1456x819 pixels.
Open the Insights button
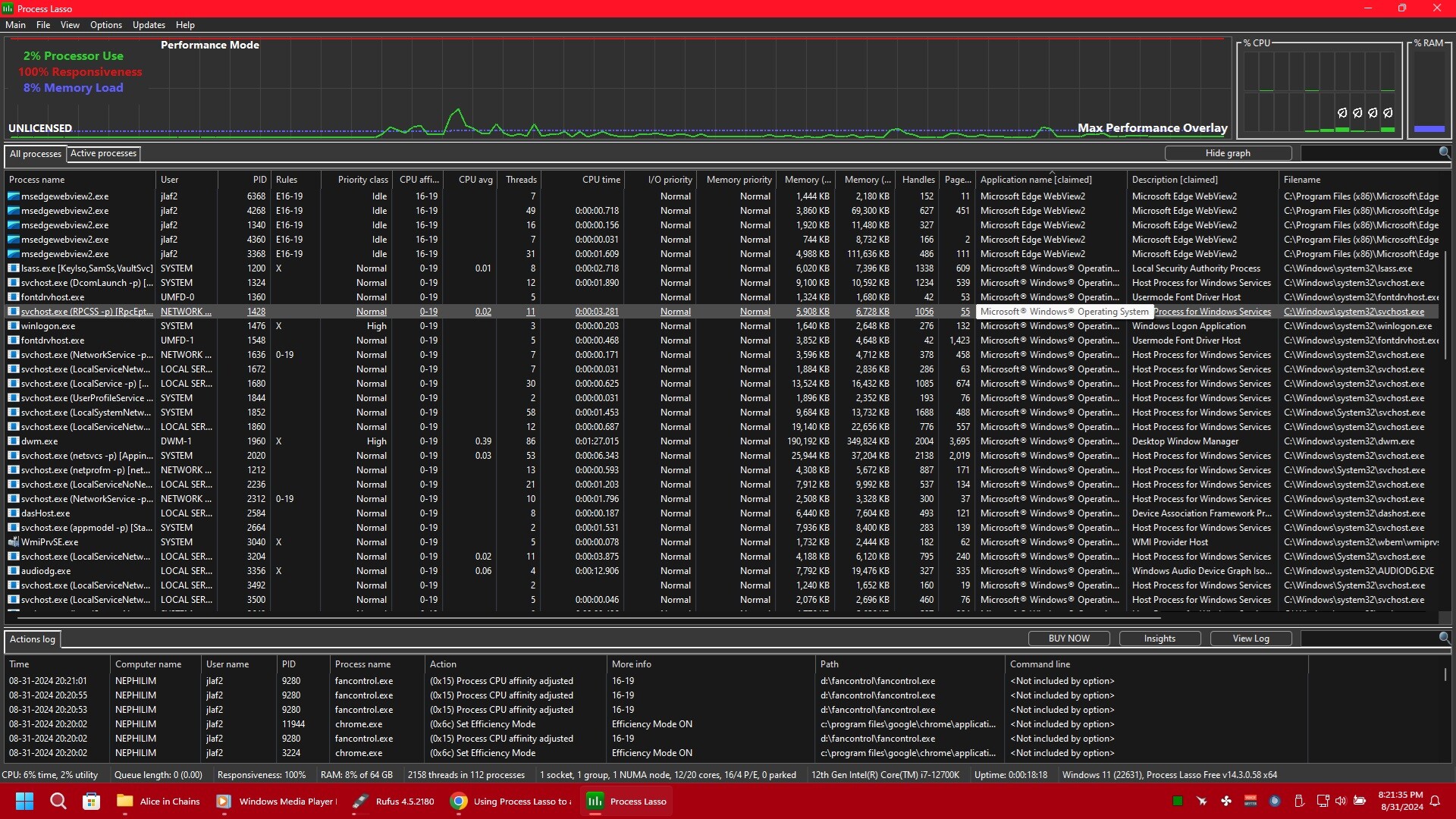[x=1159, y=639]
